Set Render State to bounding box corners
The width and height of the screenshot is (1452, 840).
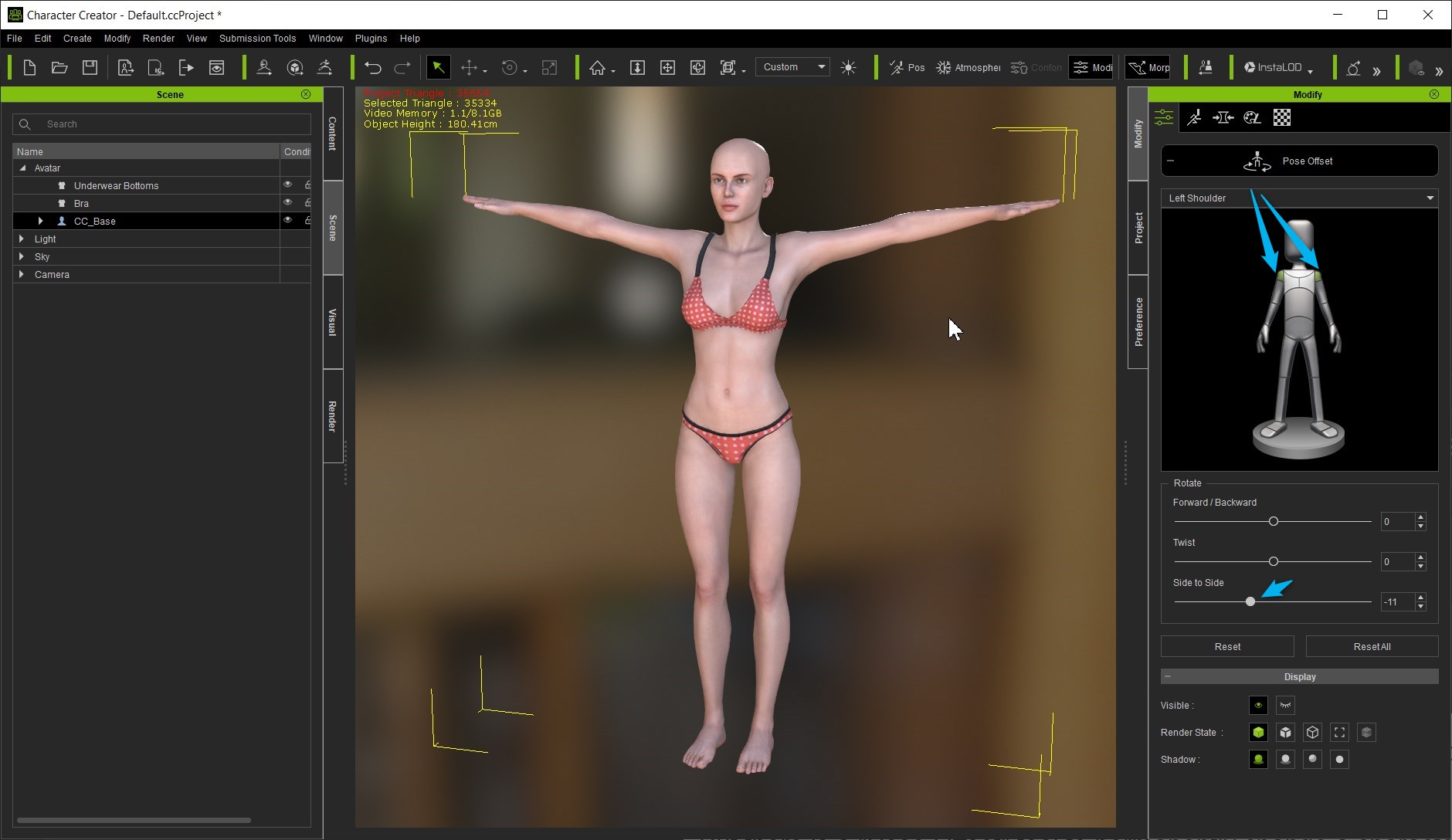tap(1339, 732)
